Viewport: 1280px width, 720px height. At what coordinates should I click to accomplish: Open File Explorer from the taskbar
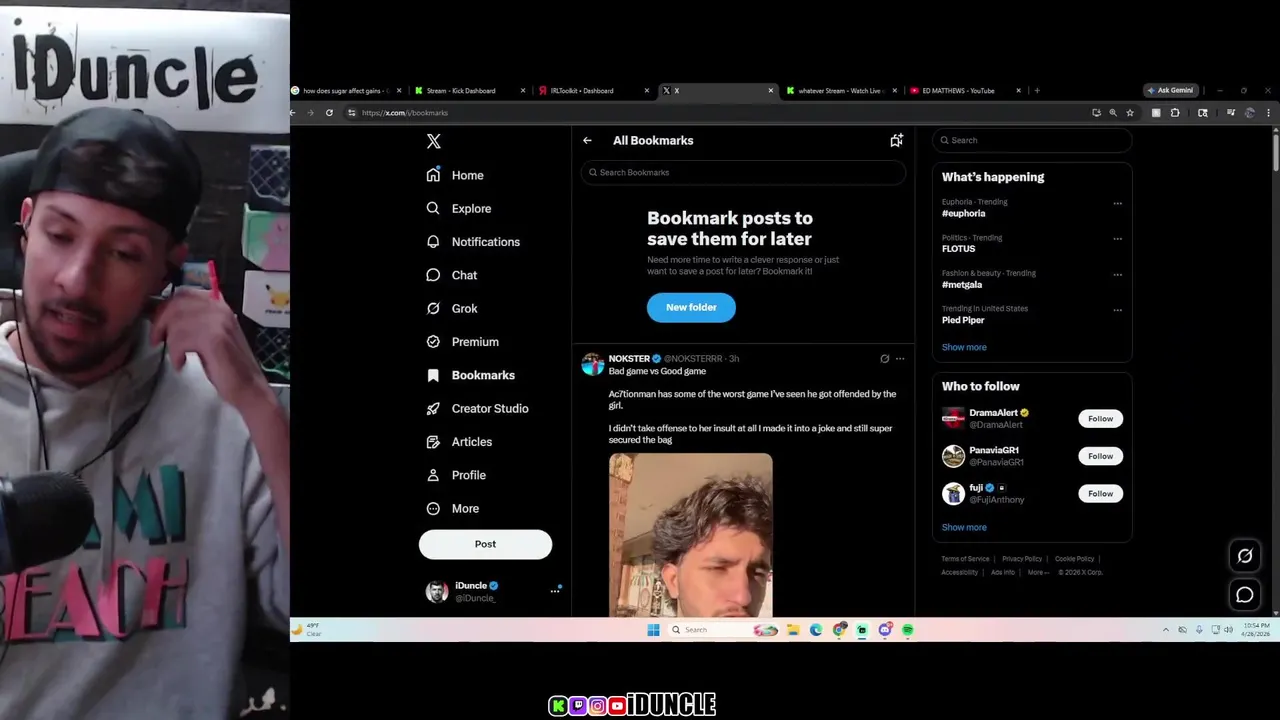pos(793,630)
